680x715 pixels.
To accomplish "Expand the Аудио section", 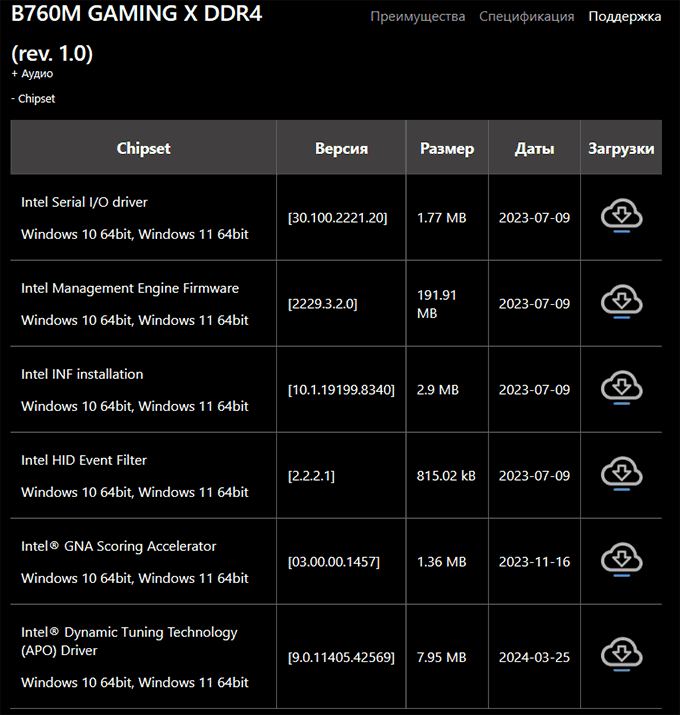I will [x=32, y=74].
